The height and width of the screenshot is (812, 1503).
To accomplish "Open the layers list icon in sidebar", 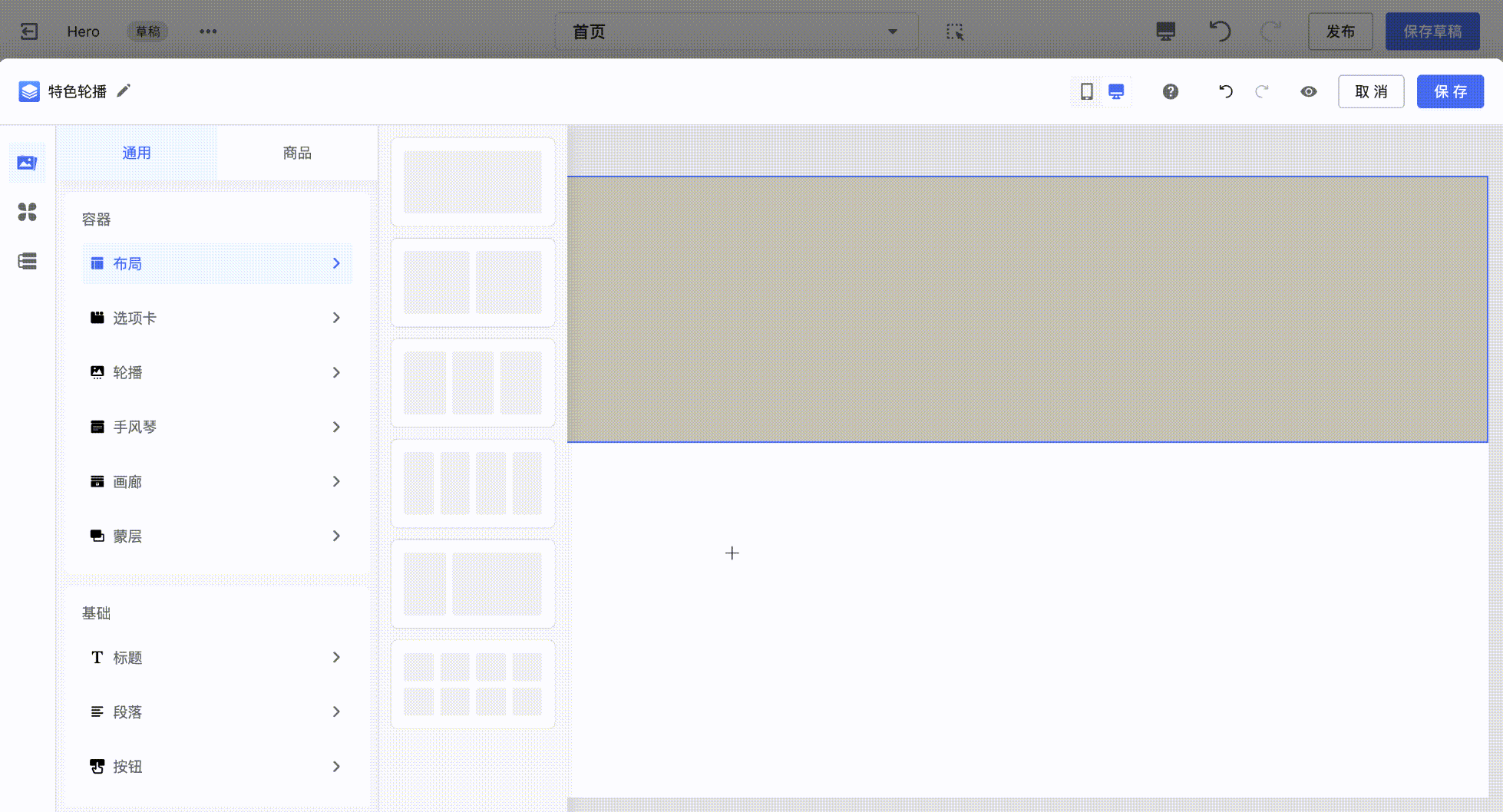I will tap(27, 261).
